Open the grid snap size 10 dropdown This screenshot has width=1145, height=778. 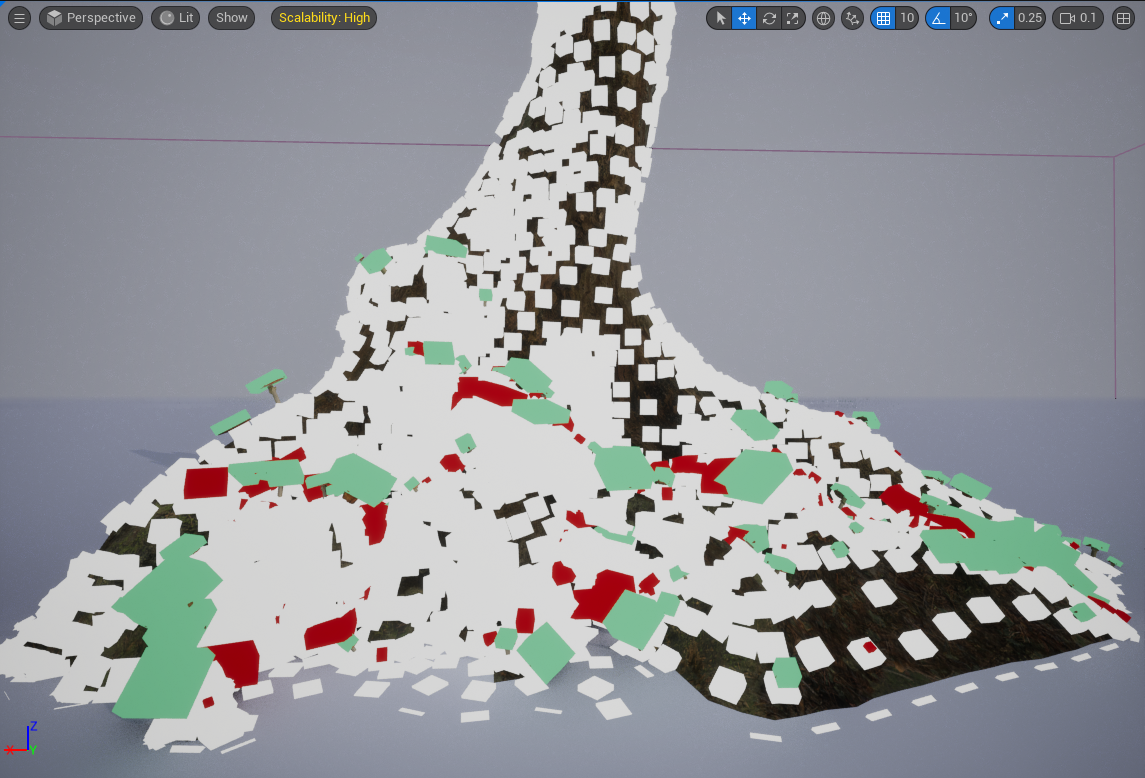point(907,18)
